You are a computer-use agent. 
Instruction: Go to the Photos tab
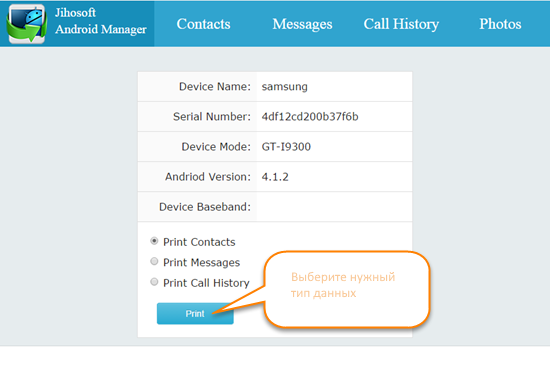click(x=500, y=24)
